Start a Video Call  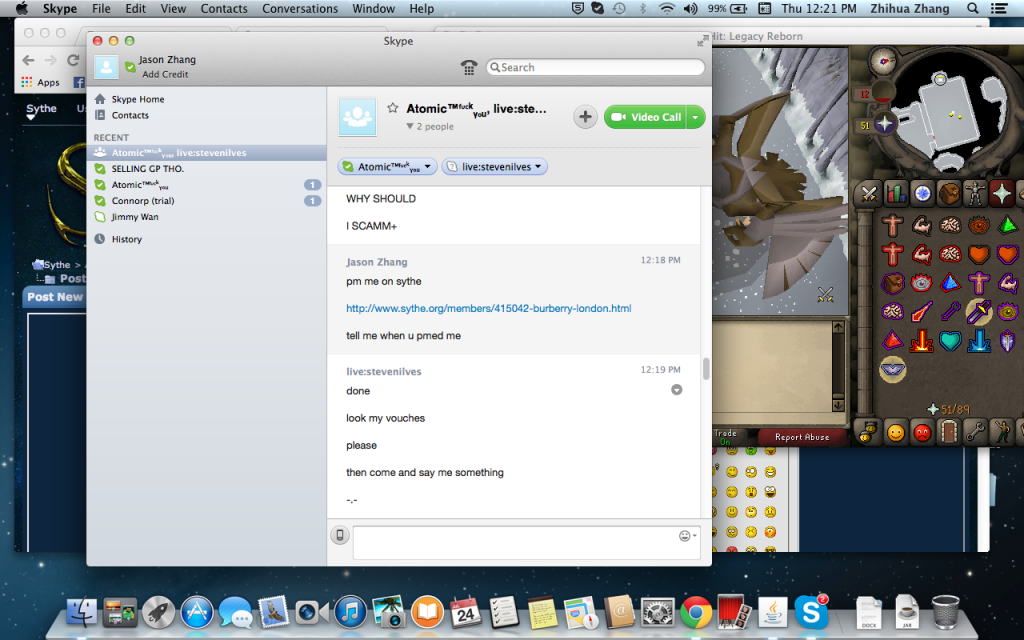pyautogui.click(x=646, y=117)
